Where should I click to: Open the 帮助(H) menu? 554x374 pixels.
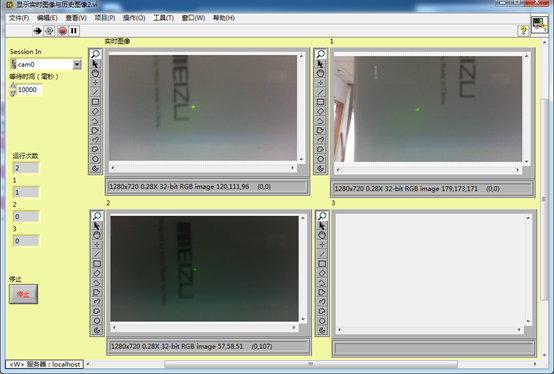point(224,18)
